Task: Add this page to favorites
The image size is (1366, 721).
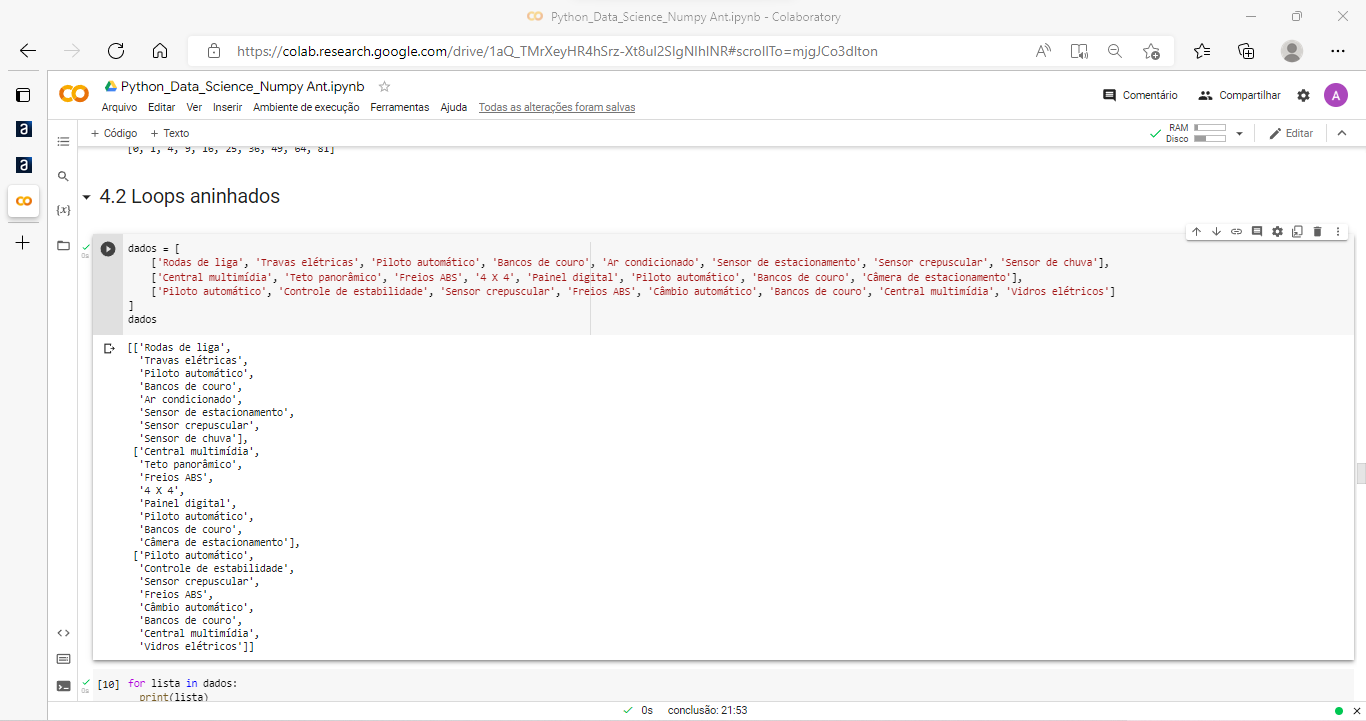Action: 1151,51
